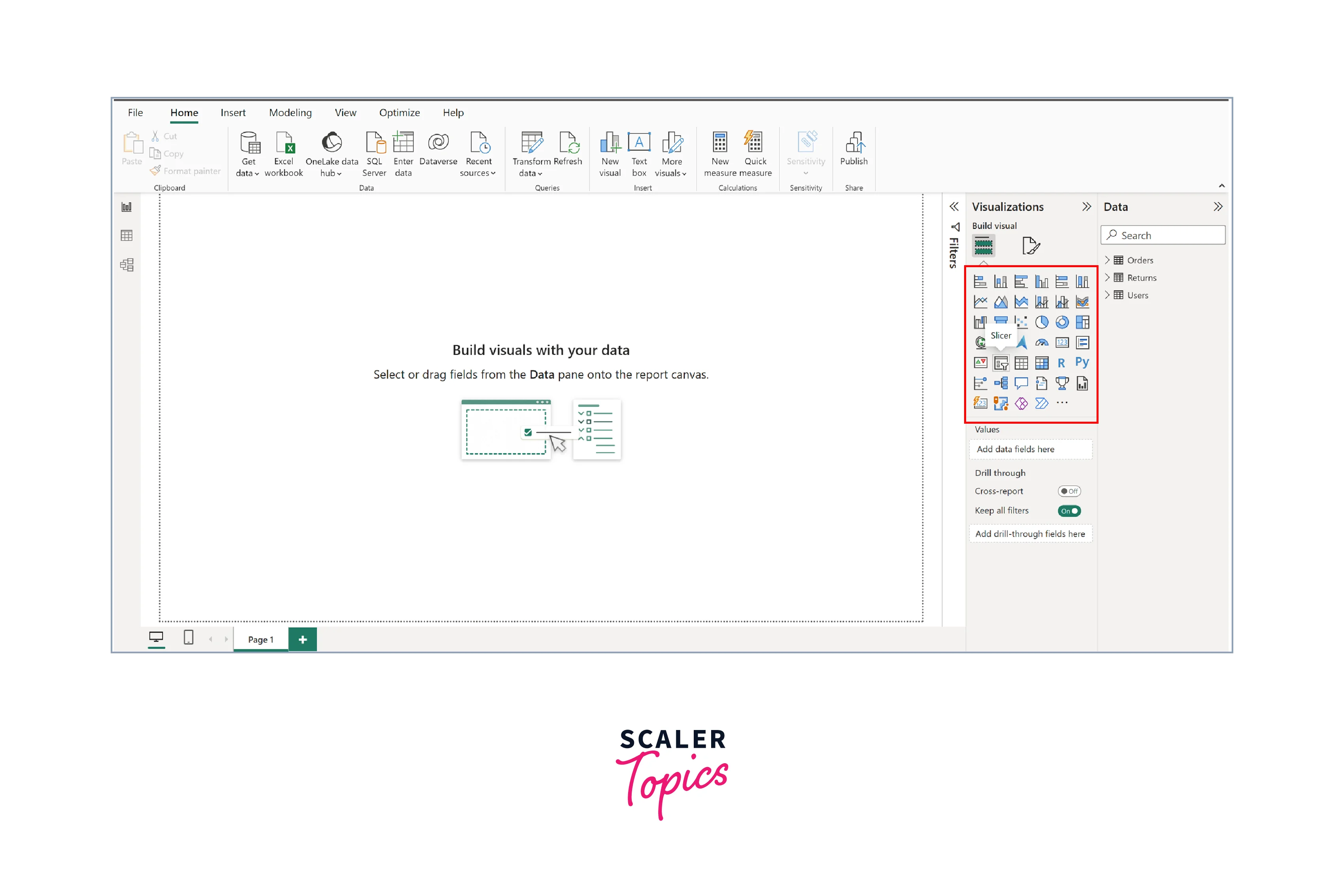Choose the Pie chart visual
1344x896 pixels.
click(x=1041, y=322)
